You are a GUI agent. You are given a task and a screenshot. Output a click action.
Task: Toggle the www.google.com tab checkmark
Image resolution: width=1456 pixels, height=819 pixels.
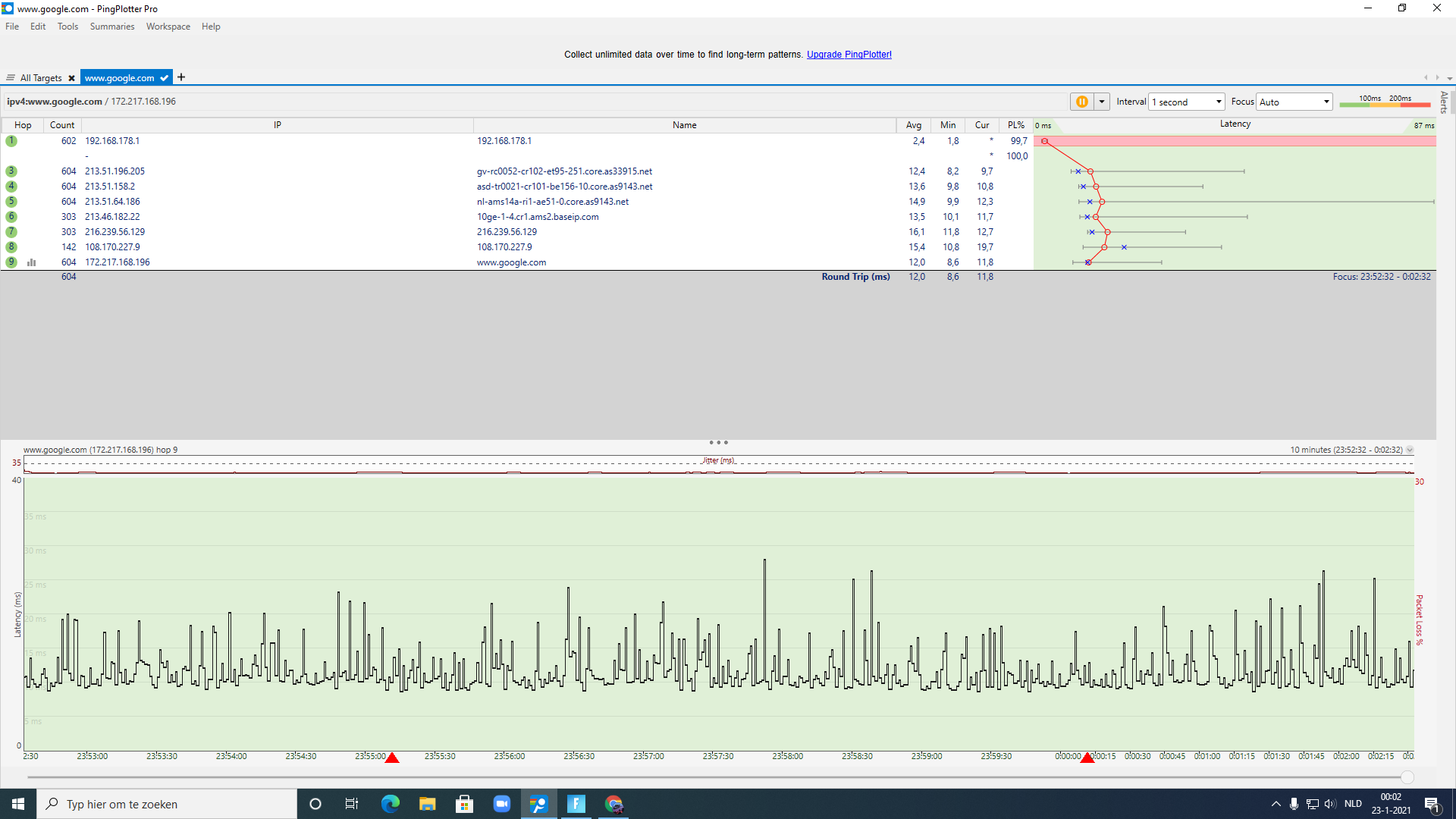[x=164, y=78]
